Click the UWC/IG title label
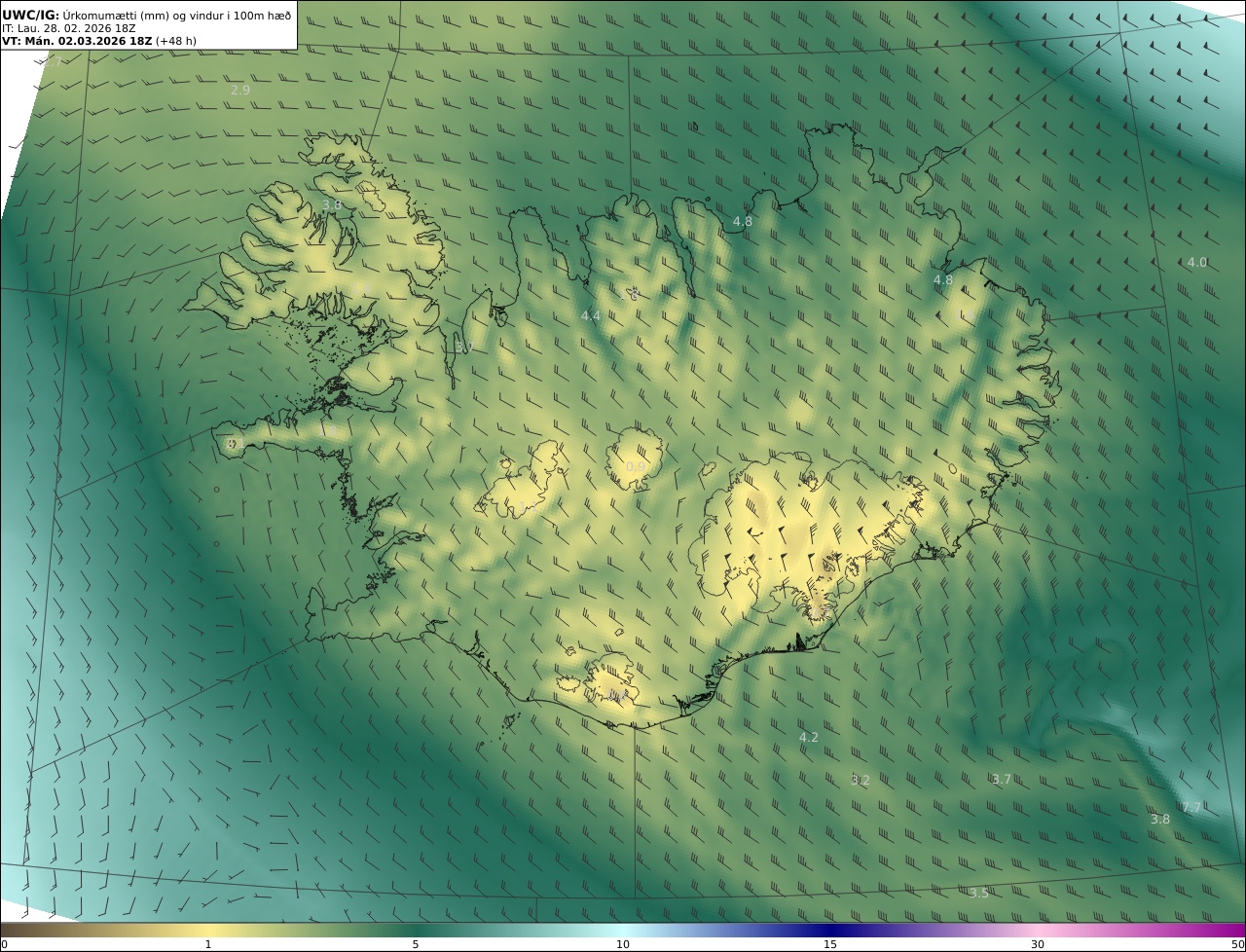The image size is (1246, 952). click(31, 15)
